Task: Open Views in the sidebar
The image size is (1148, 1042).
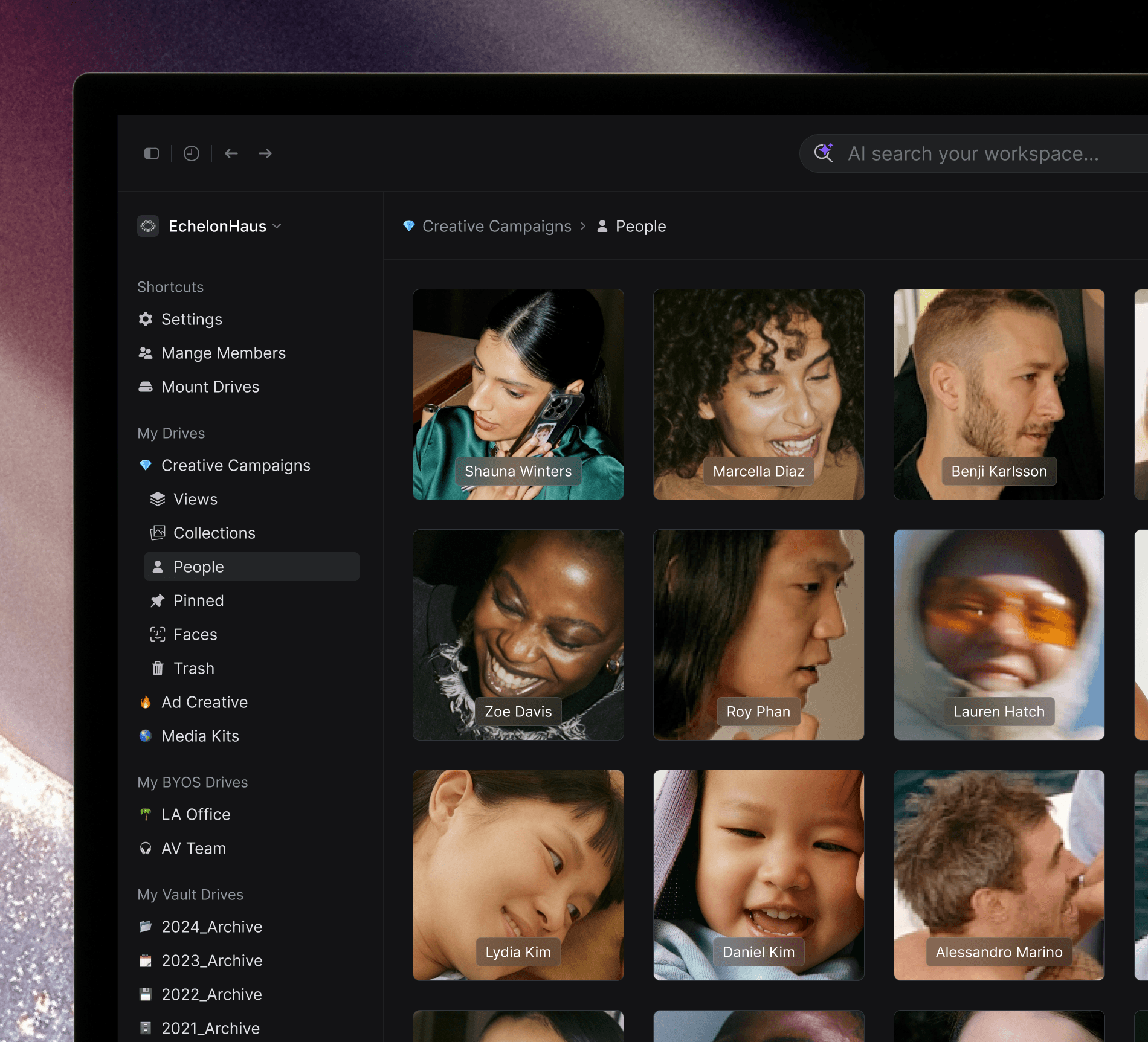Action: pyautogui.click(x=195, y=499)
